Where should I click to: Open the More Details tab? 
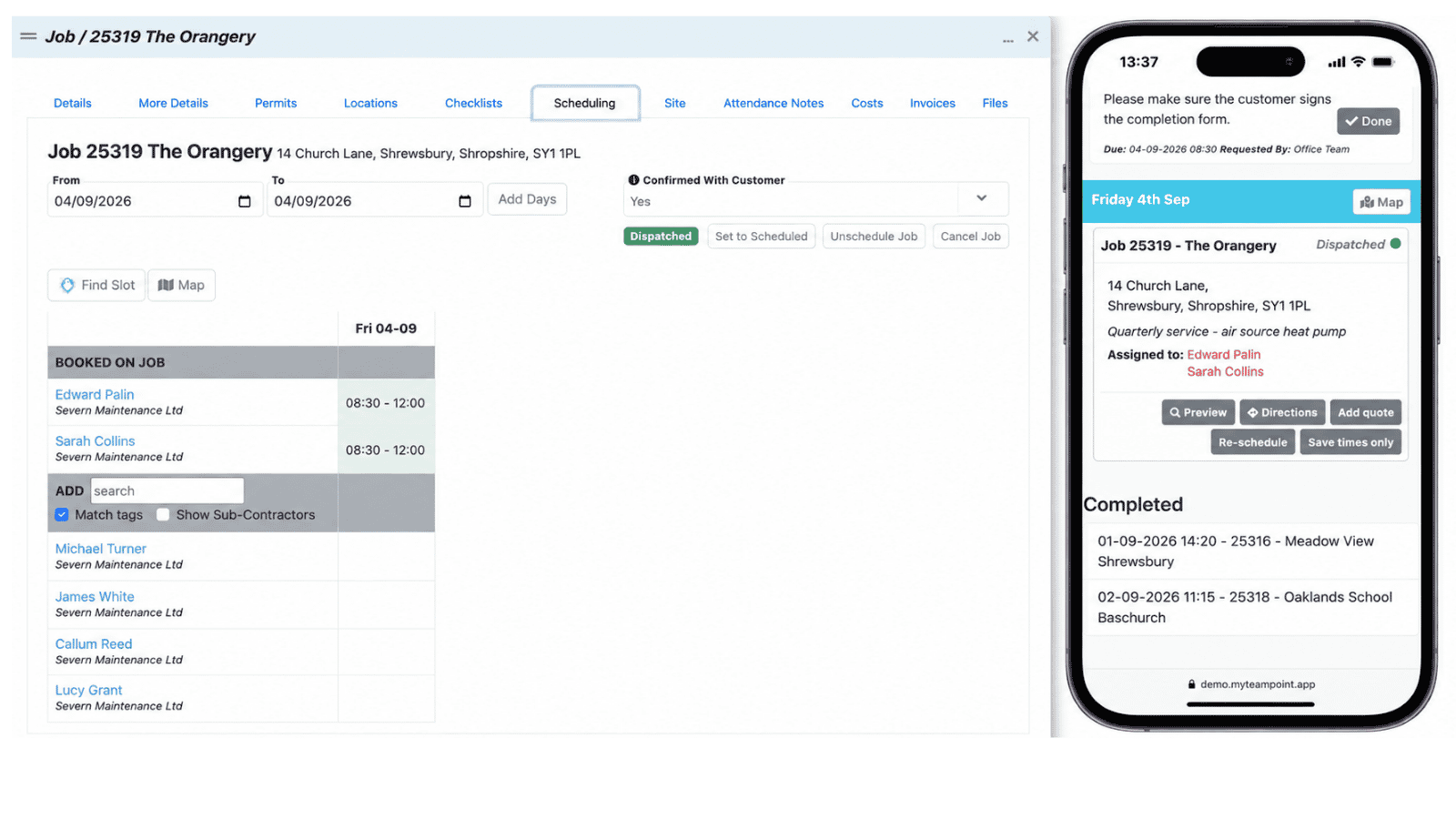pyautogui.click(x=174, y=104)
